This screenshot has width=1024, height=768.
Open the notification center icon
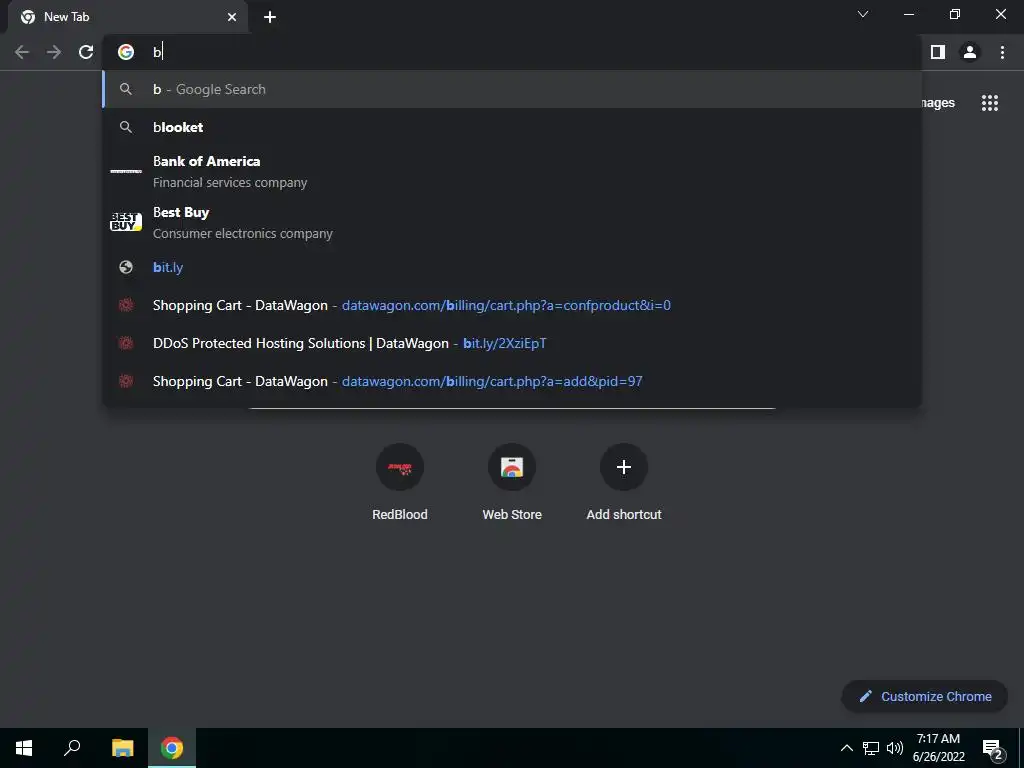click(x=992, y=748)
